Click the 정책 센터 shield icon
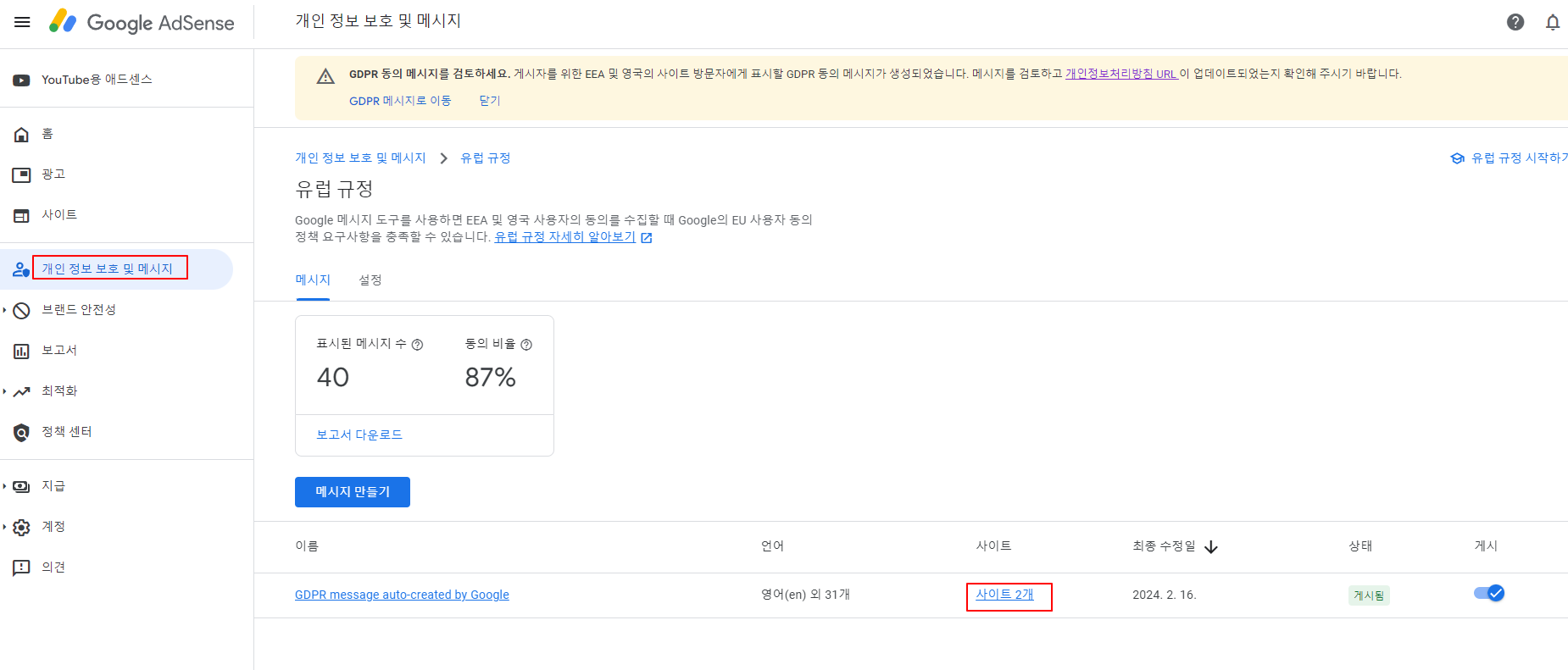1568x670 pixels. tap(21, 433)
